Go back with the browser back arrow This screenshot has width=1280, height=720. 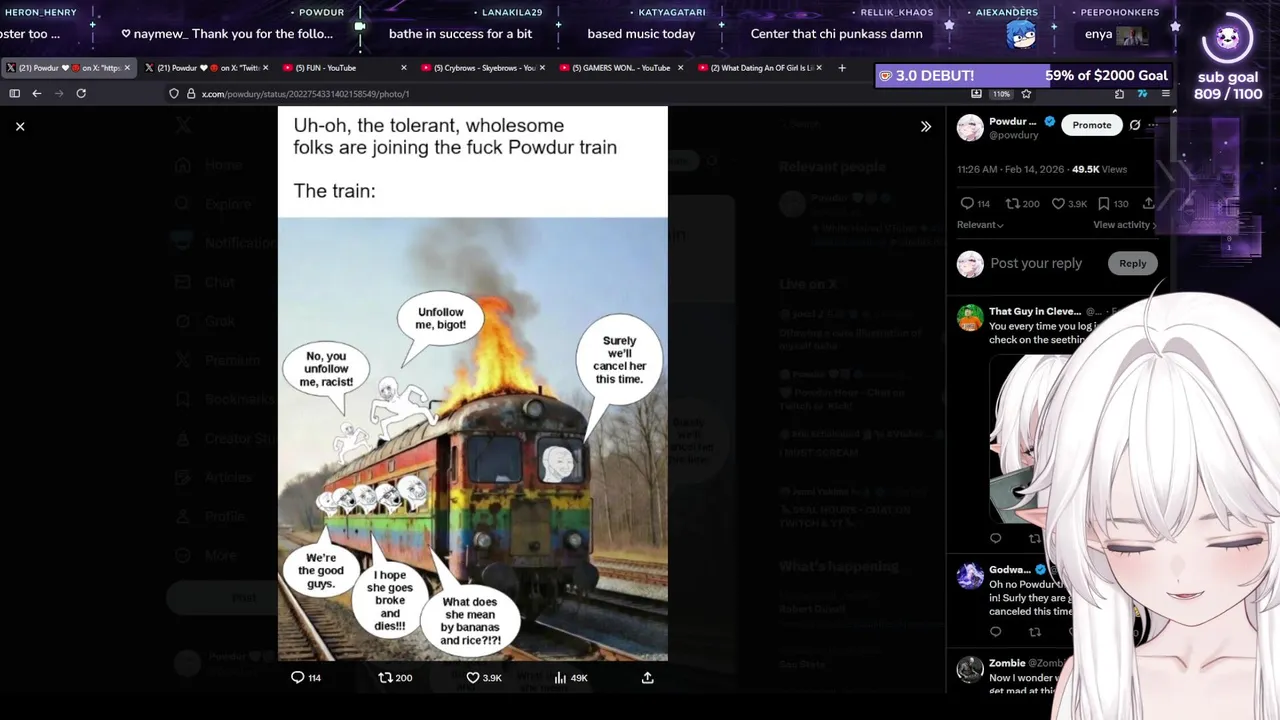point(37,94)
